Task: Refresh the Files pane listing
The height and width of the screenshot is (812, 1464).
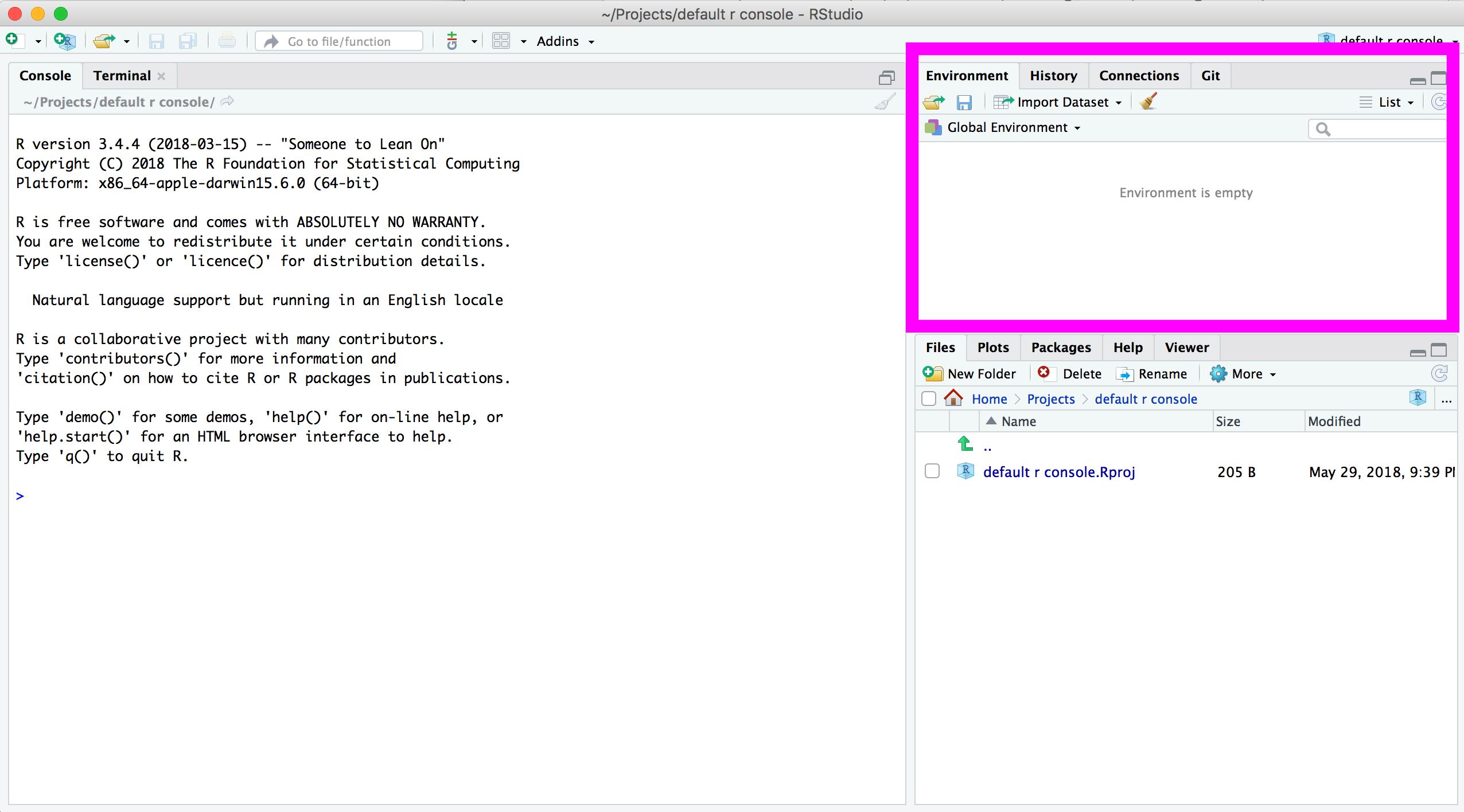Action: pyautogui.click(x=1439, y=374)
